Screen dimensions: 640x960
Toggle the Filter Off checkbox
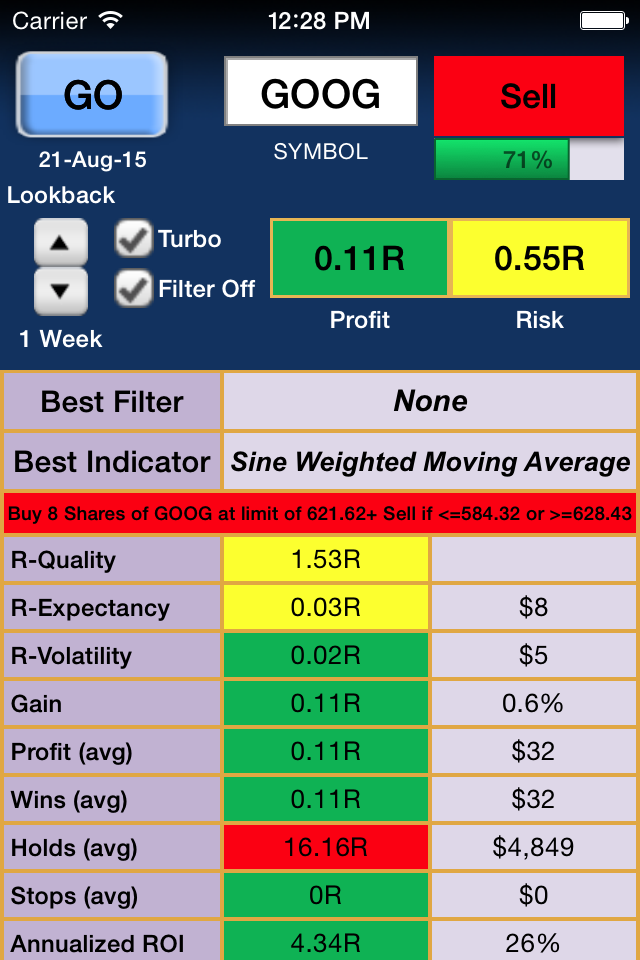pyautogui.click(x=133, y=288)
